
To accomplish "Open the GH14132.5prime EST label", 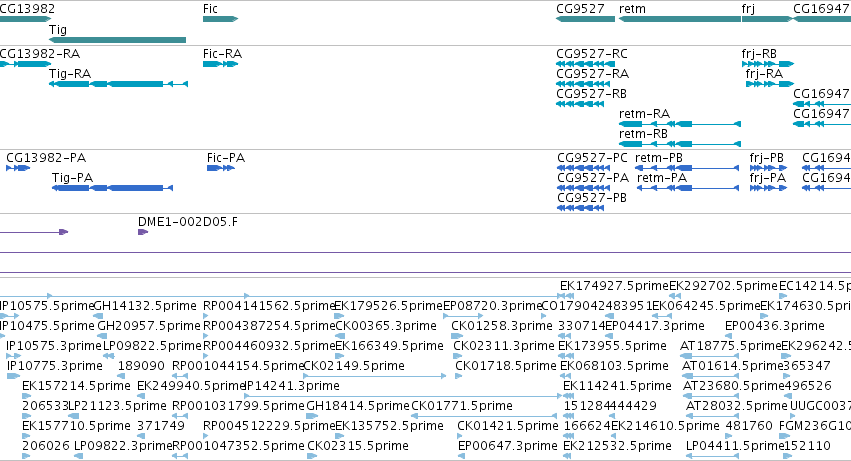I will tap(145, 306).
